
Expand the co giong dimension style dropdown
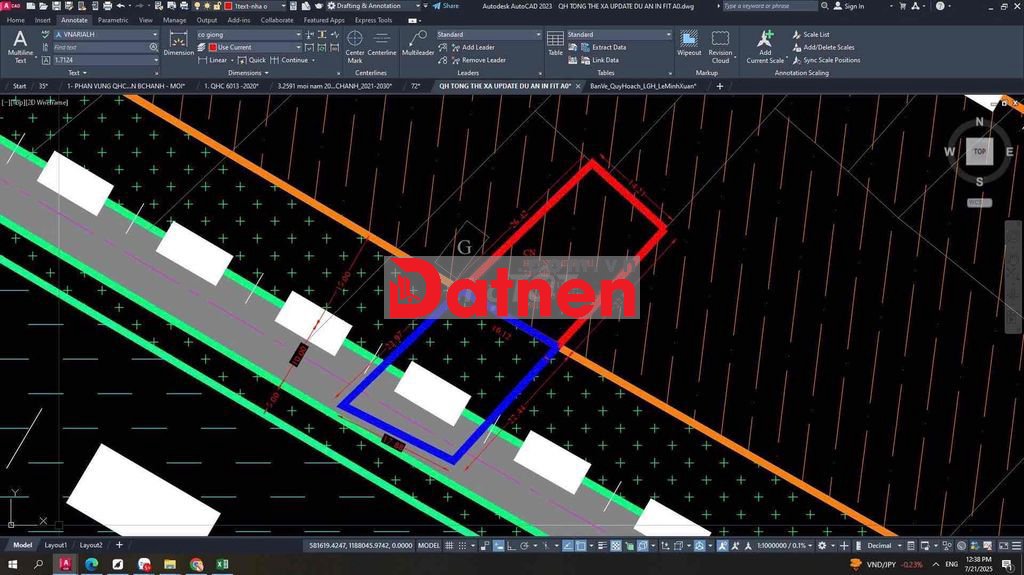click(249, 34)
